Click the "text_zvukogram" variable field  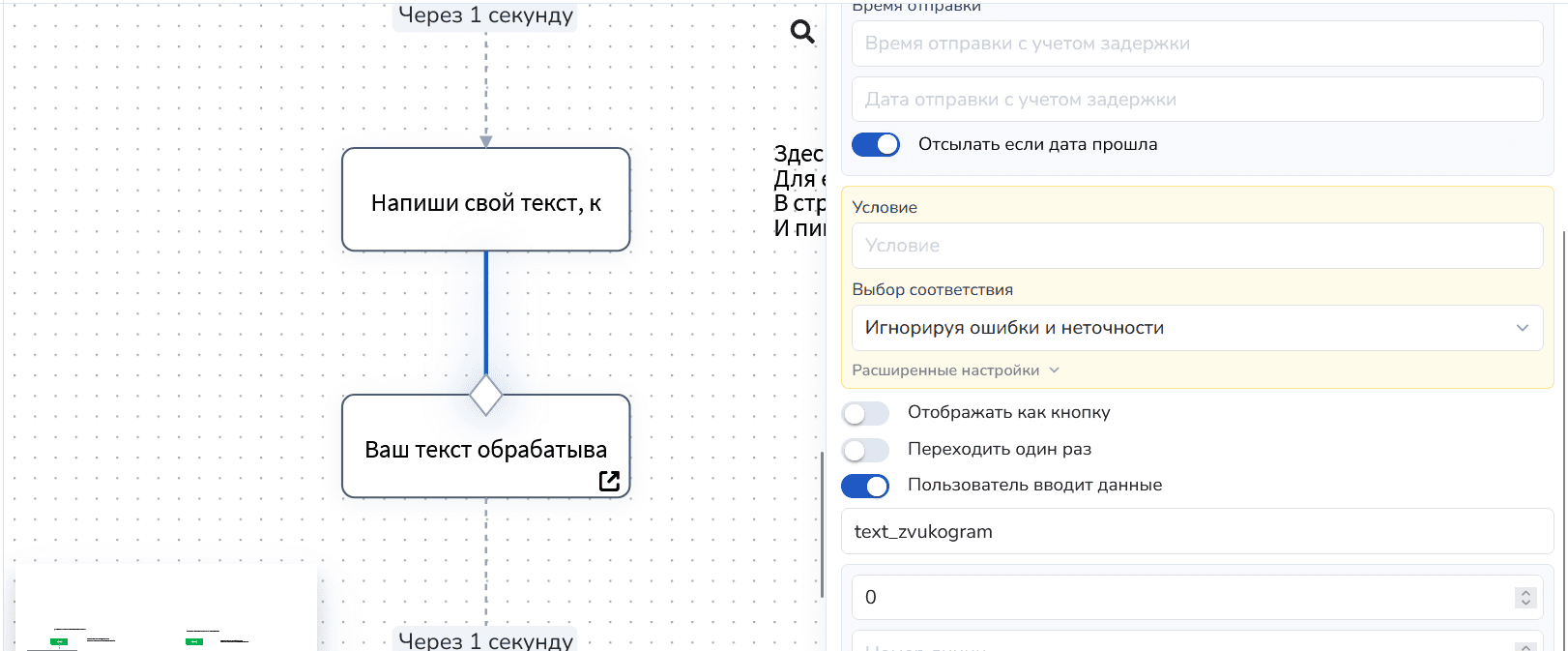point(1196,532)
